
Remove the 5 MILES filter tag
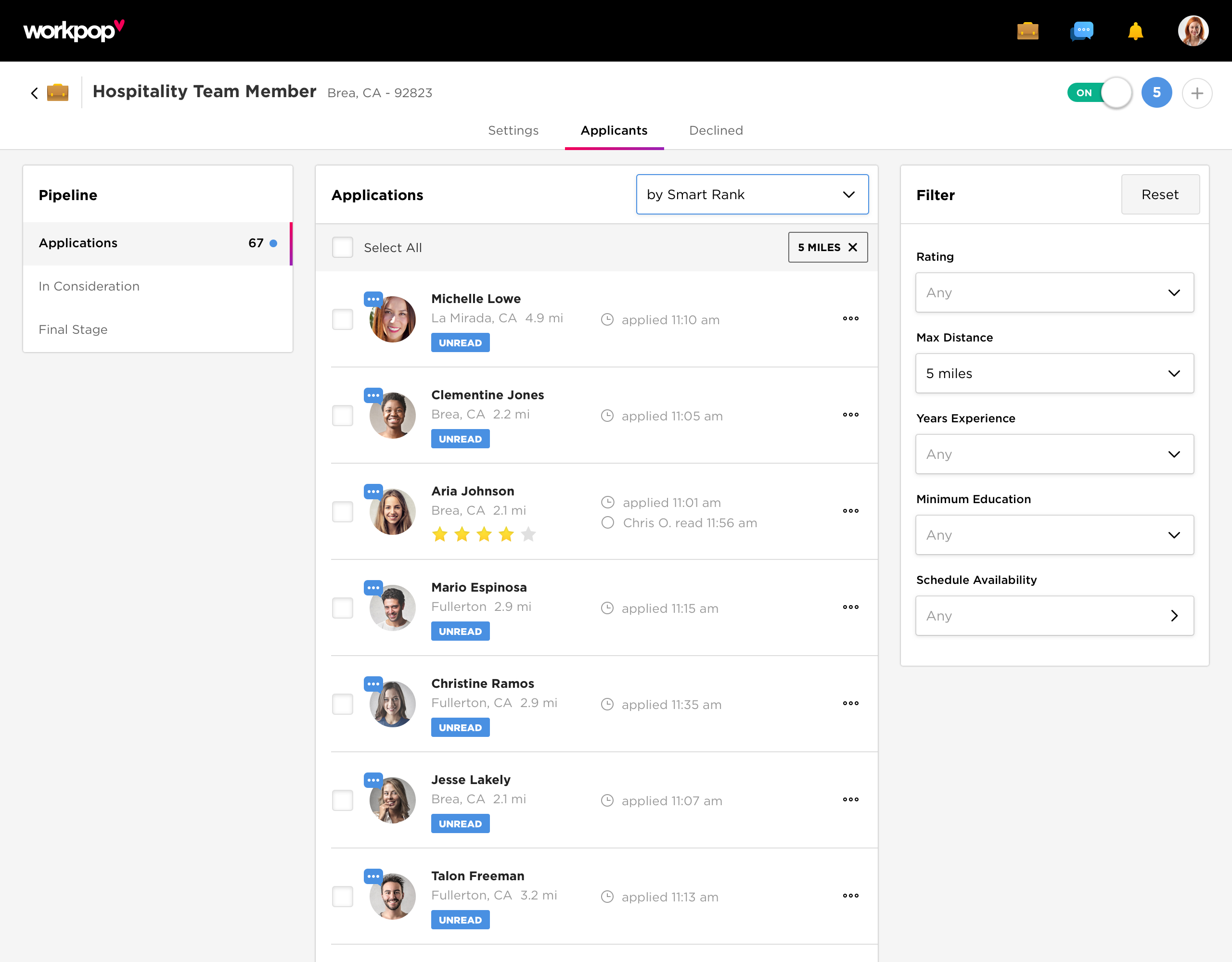point(852,248)
